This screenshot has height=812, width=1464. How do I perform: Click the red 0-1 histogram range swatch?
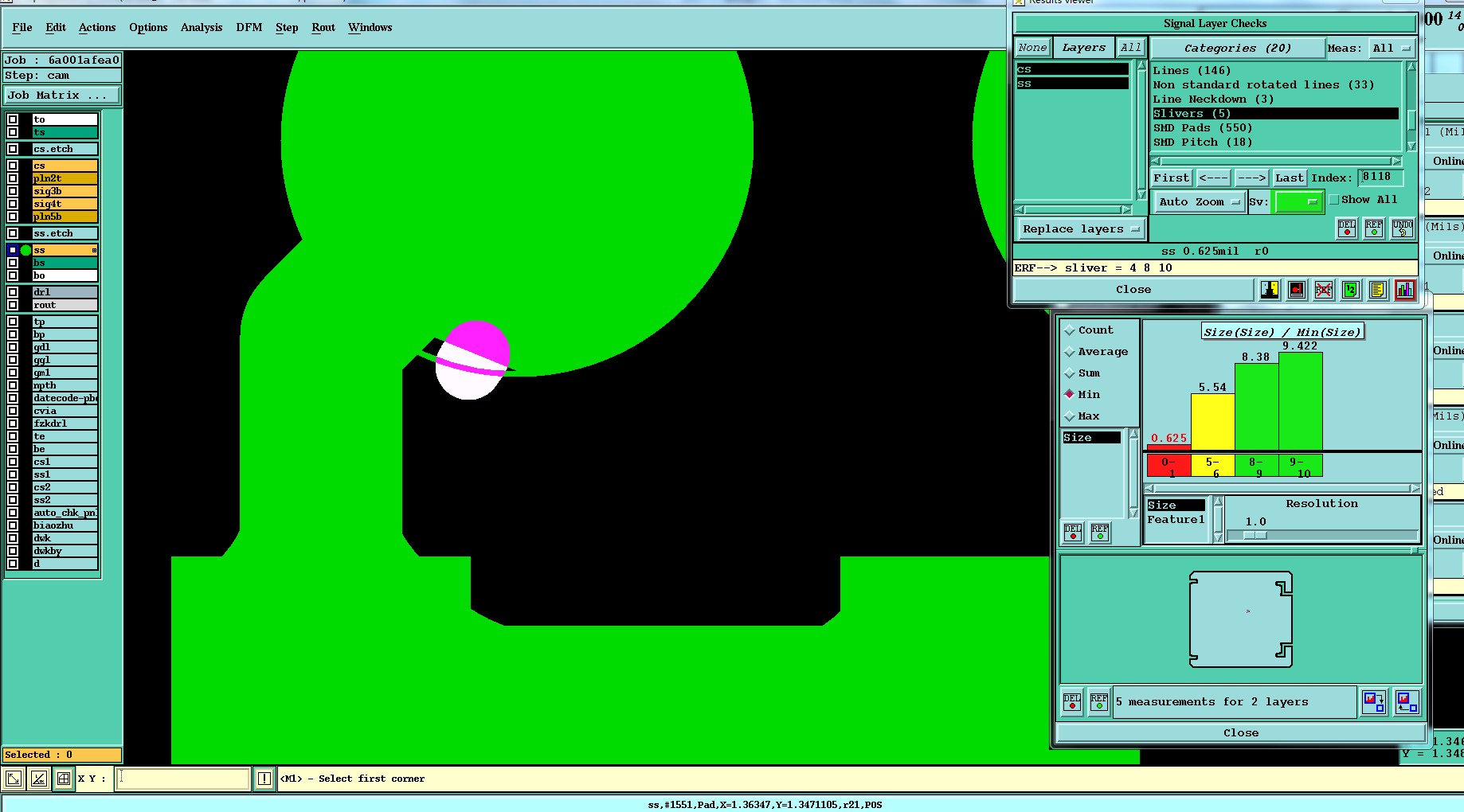1168,466
